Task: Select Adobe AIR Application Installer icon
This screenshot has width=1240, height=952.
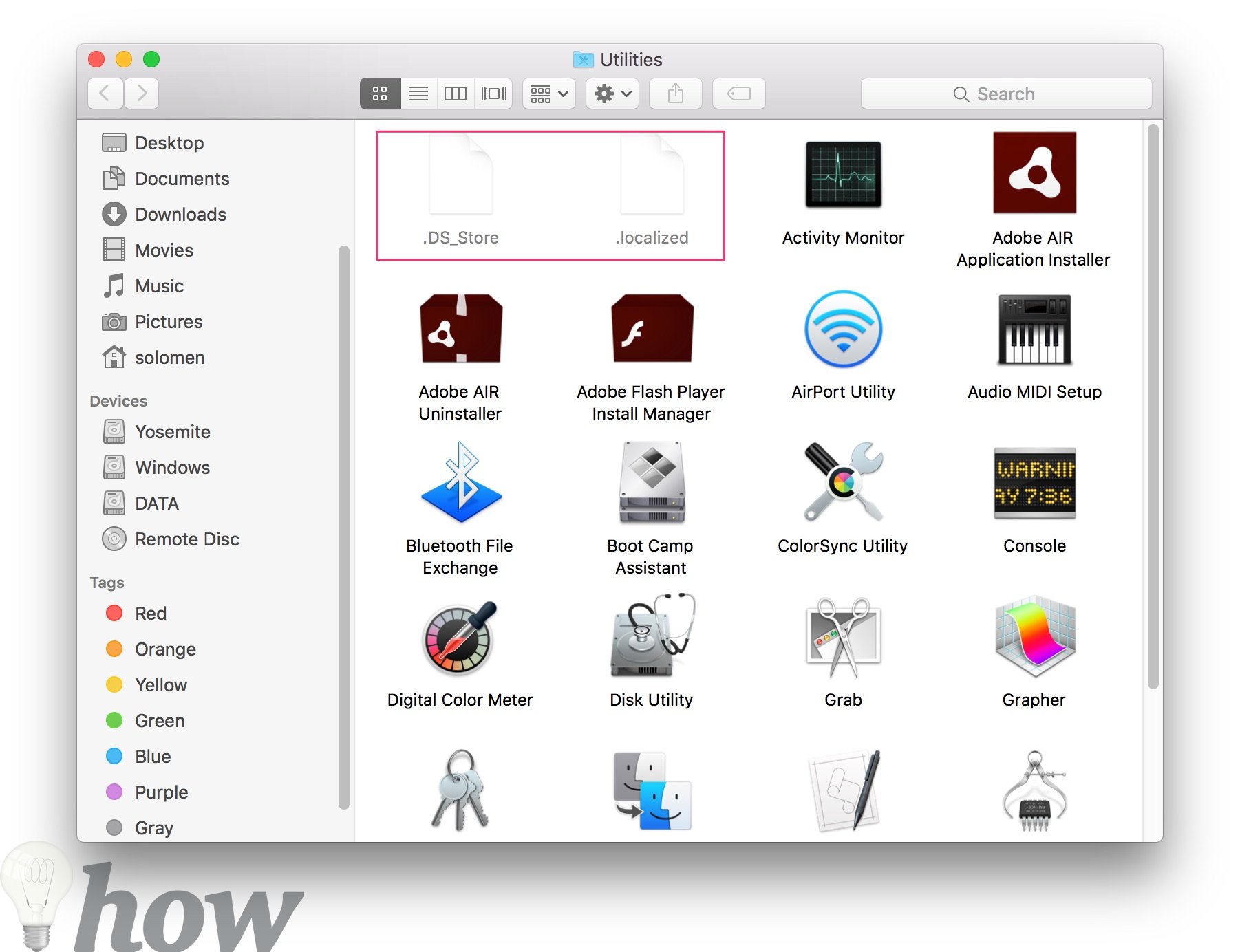Action: point(1034,173)
